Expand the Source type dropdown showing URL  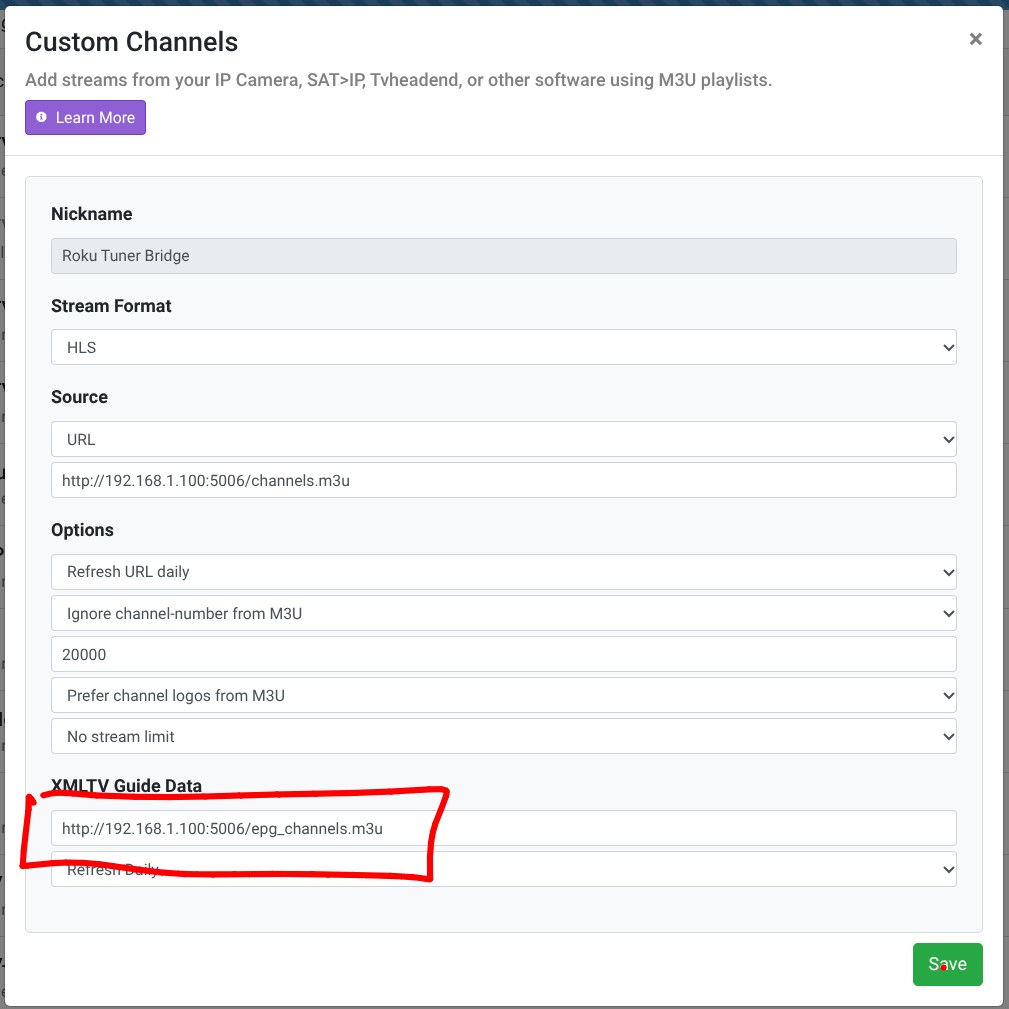(503, 439)
